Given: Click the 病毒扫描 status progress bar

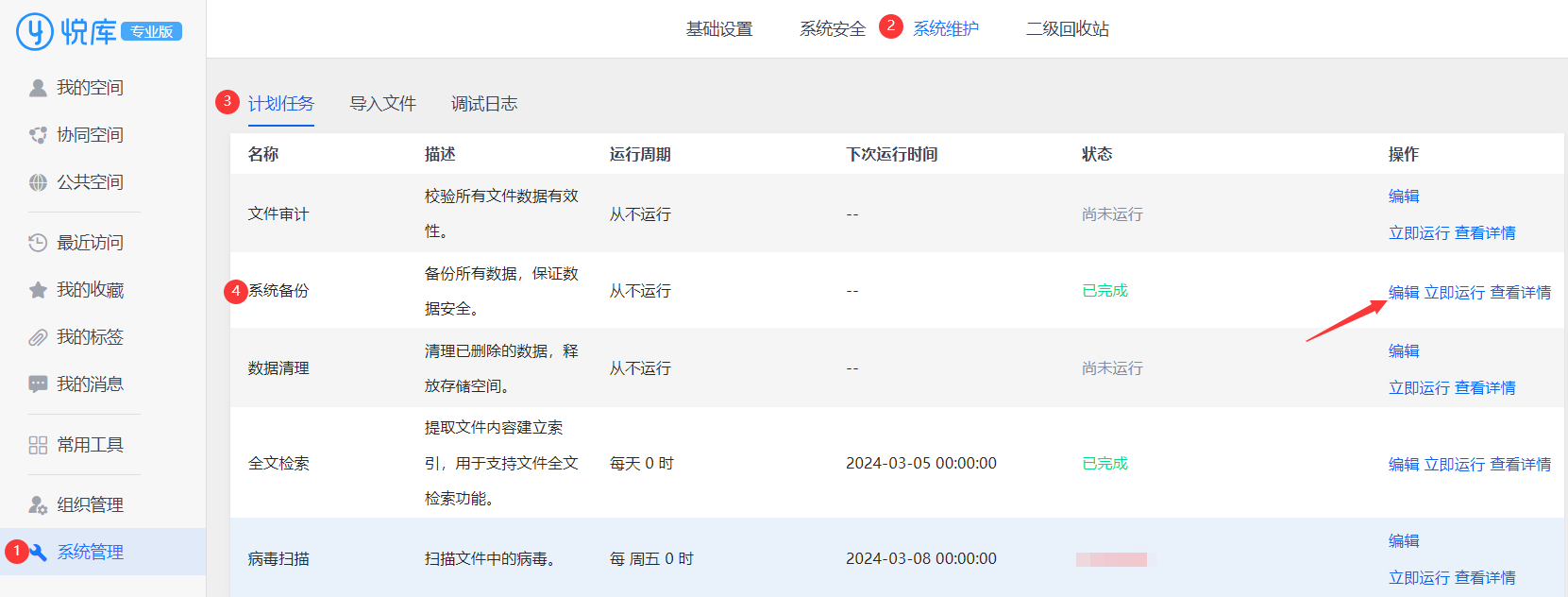Looking at the screenshot, I should click(1111, 560).
